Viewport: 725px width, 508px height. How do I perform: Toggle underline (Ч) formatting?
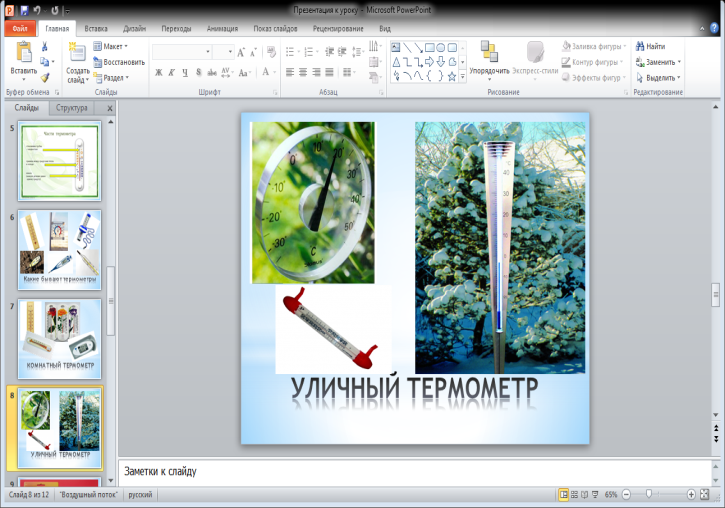point(185,72)
